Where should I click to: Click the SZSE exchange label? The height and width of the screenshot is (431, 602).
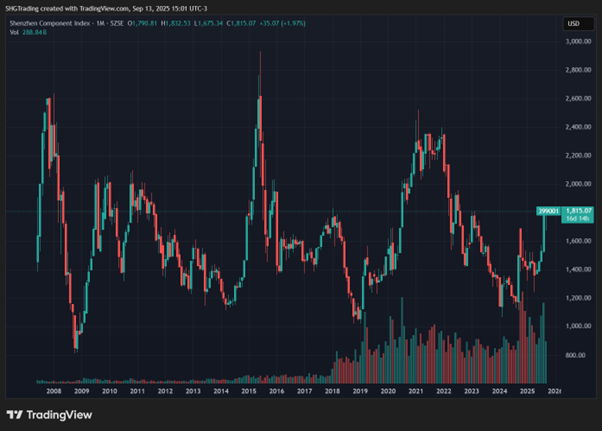pyautogui.click(x=117, y=23)
